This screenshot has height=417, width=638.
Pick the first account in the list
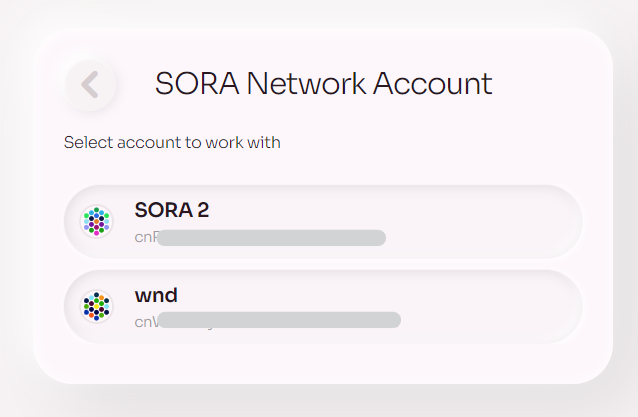pos(323,222)
